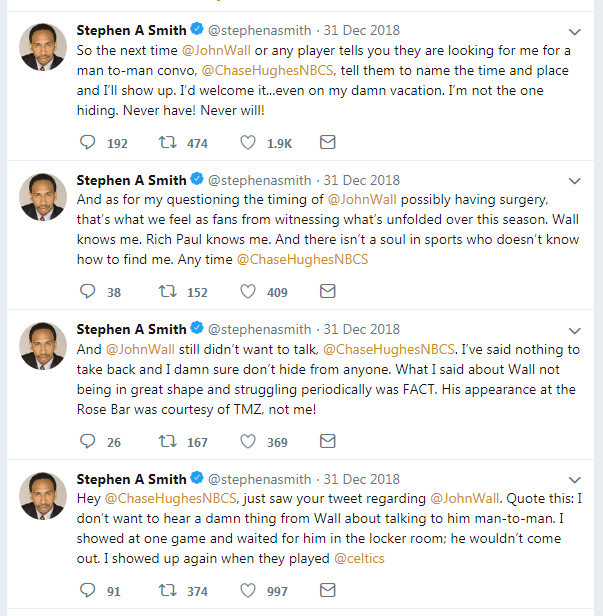Like the tweet with 1.9K likes
The height and width of the screenshot is (616, 603).
248,143
